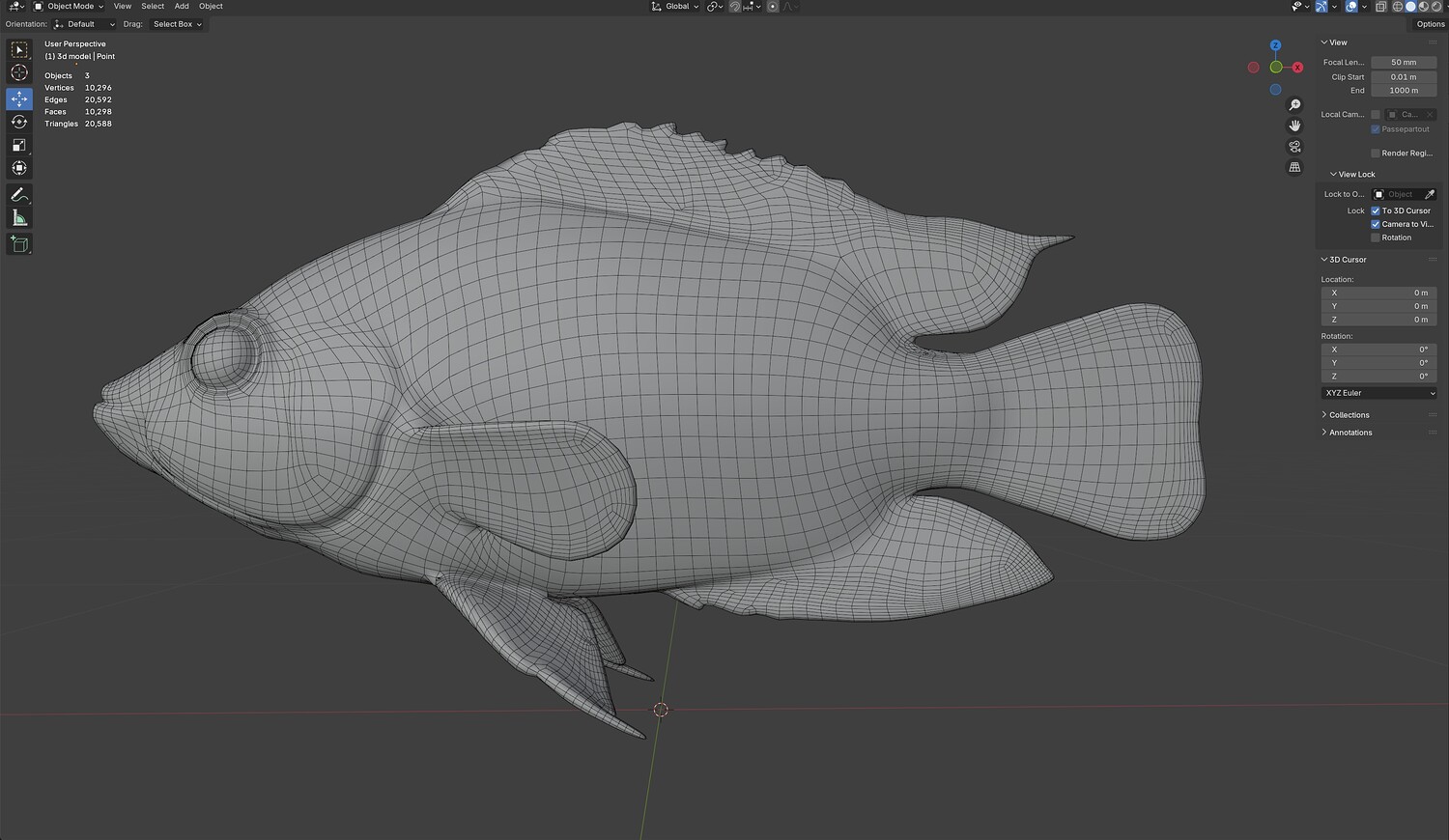Switch to wireframe viewport shading

tap(1397, 7)
